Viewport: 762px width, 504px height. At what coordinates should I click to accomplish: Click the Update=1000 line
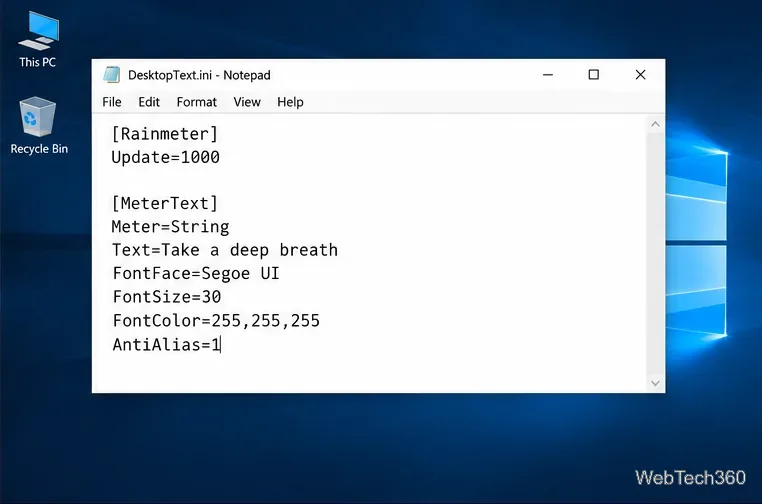[165, 157]
